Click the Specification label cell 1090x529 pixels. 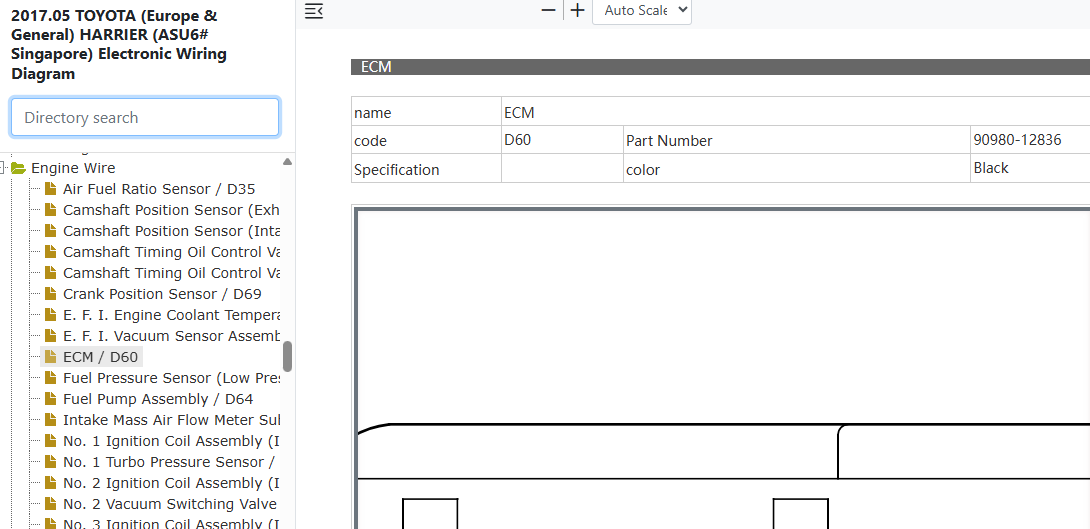pyautogui.click(x=426, y=169)
